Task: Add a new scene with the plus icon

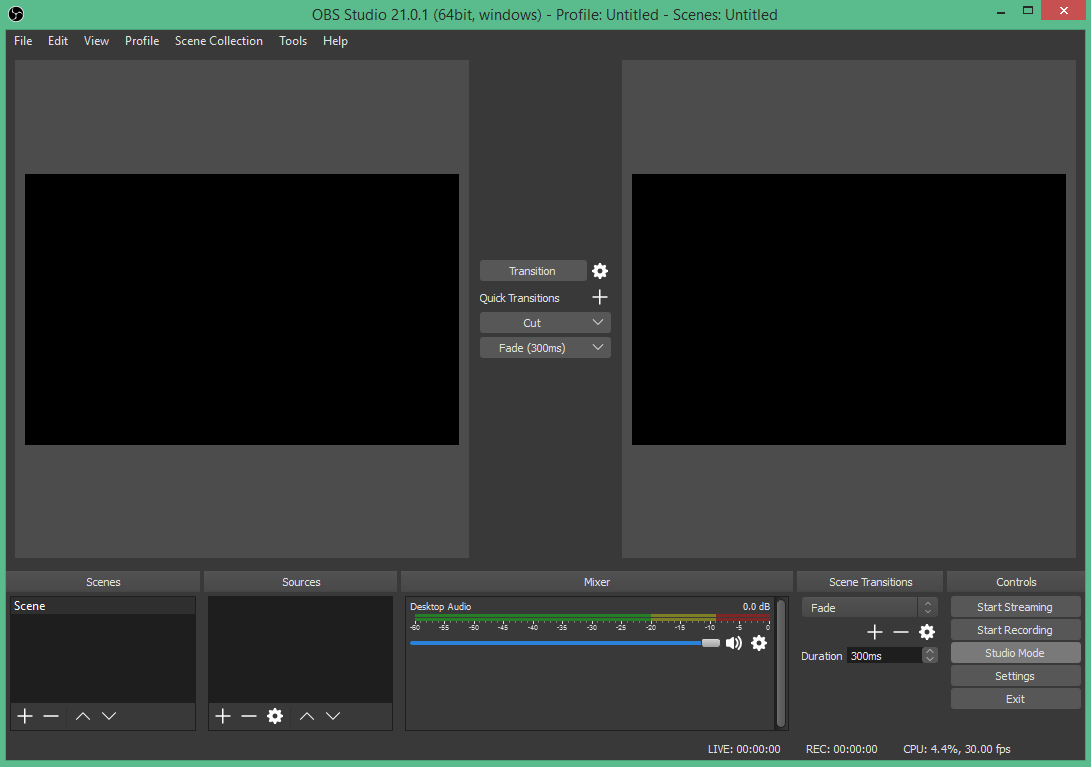Action: pos(24,715)
